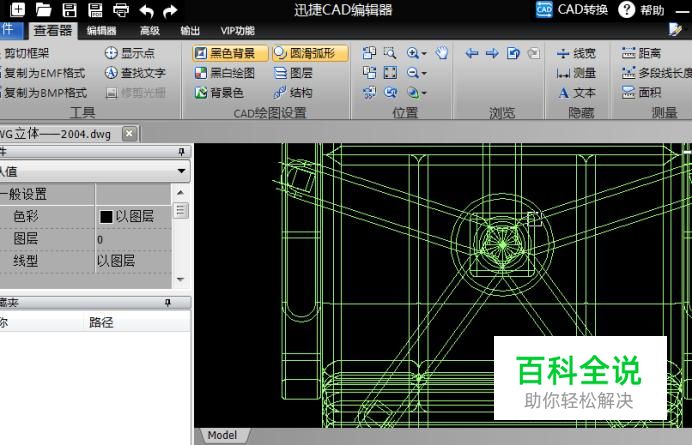The image size is (692, 445).
Task: Select the pan hand tool
Action: click(x=442, y=53)
